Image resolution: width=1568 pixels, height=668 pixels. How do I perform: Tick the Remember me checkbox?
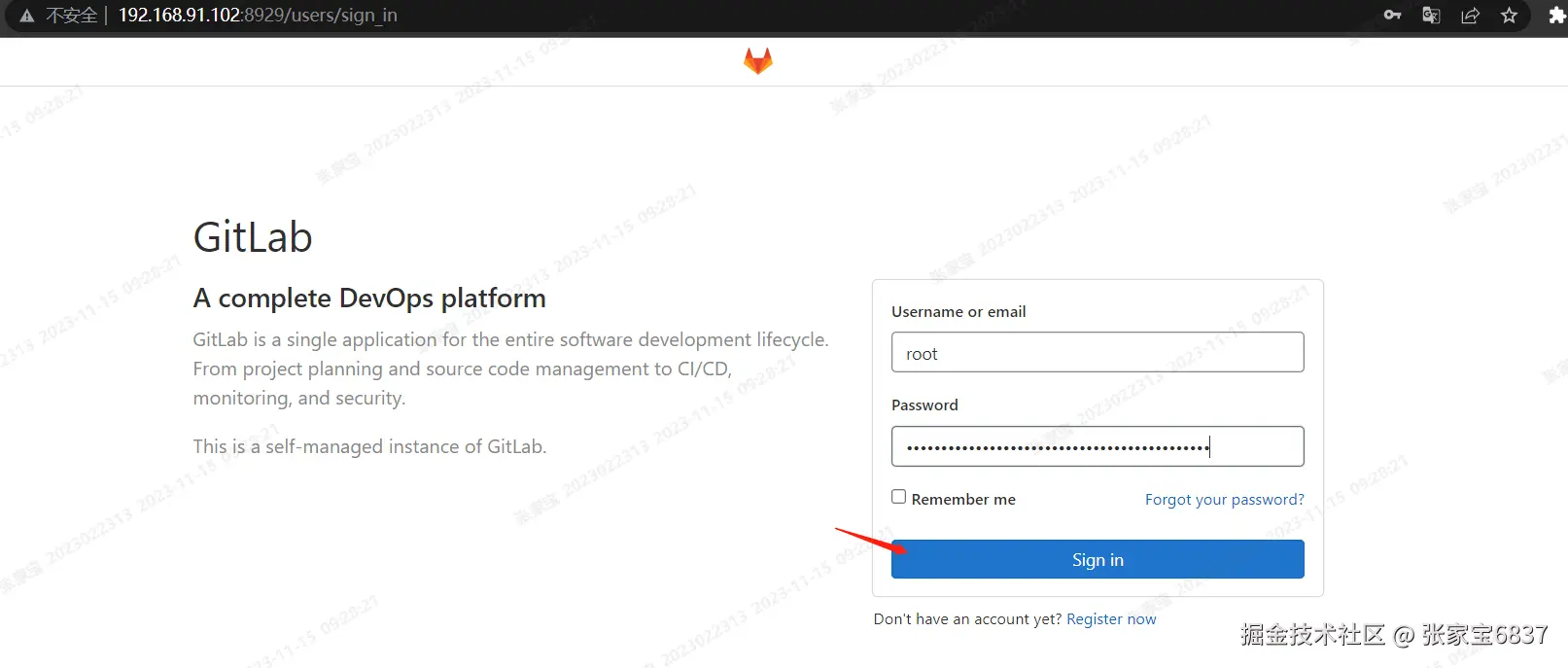898,497
